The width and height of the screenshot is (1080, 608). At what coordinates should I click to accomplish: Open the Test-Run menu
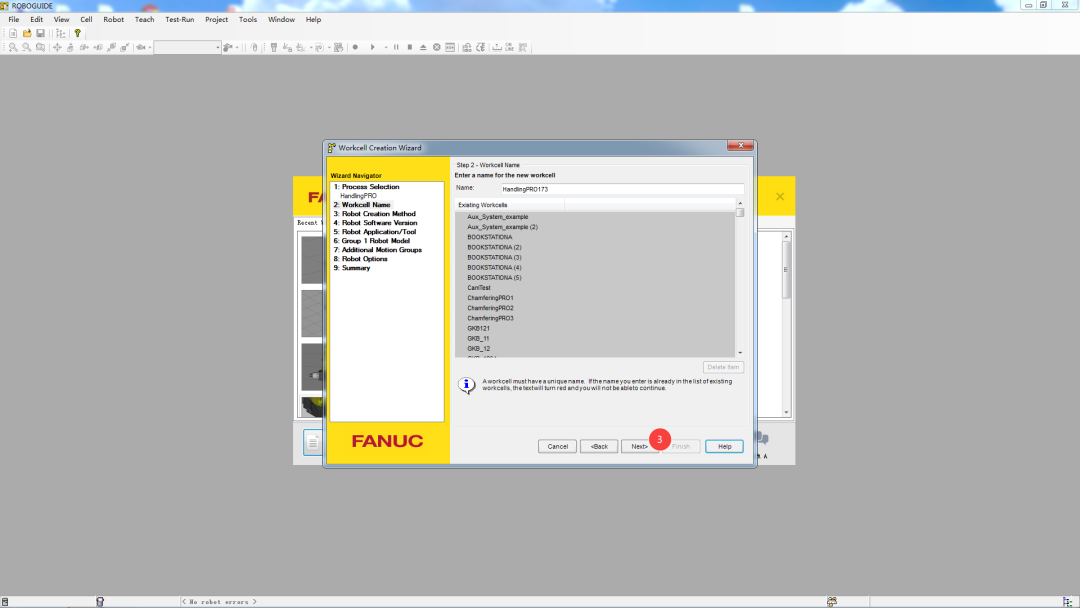pos(180,19)
